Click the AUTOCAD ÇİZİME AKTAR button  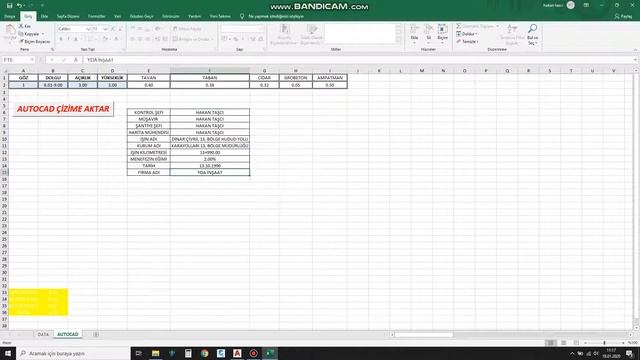pos(63,109)
